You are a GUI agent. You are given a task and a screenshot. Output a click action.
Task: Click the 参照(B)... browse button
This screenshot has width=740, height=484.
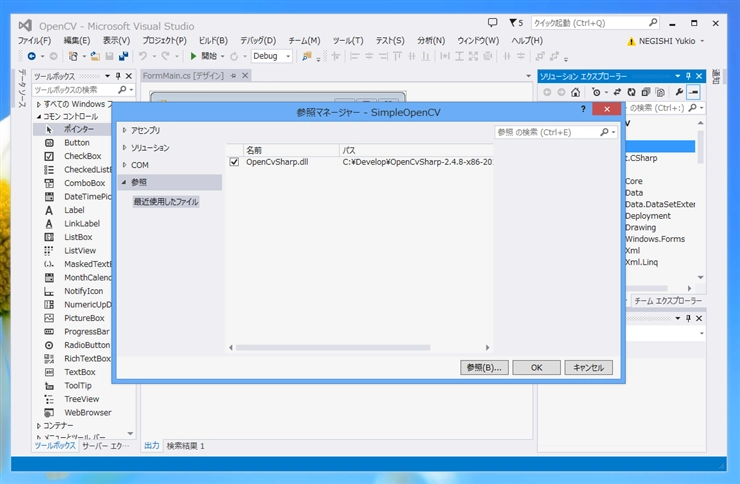(484, 367)
